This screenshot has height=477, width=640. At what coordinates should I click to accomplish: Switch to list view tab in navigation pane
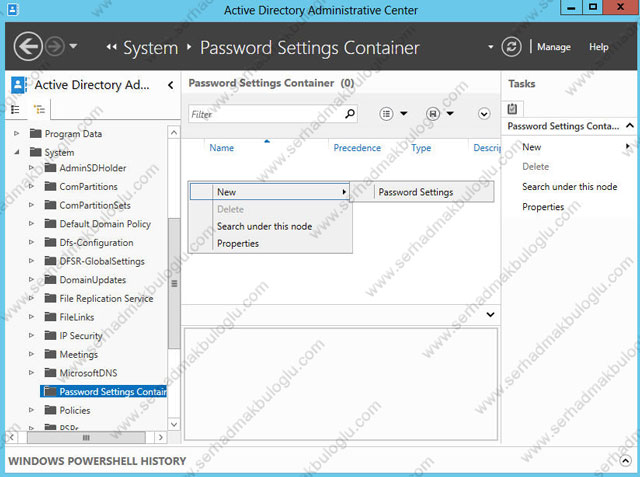click(15, 110)
